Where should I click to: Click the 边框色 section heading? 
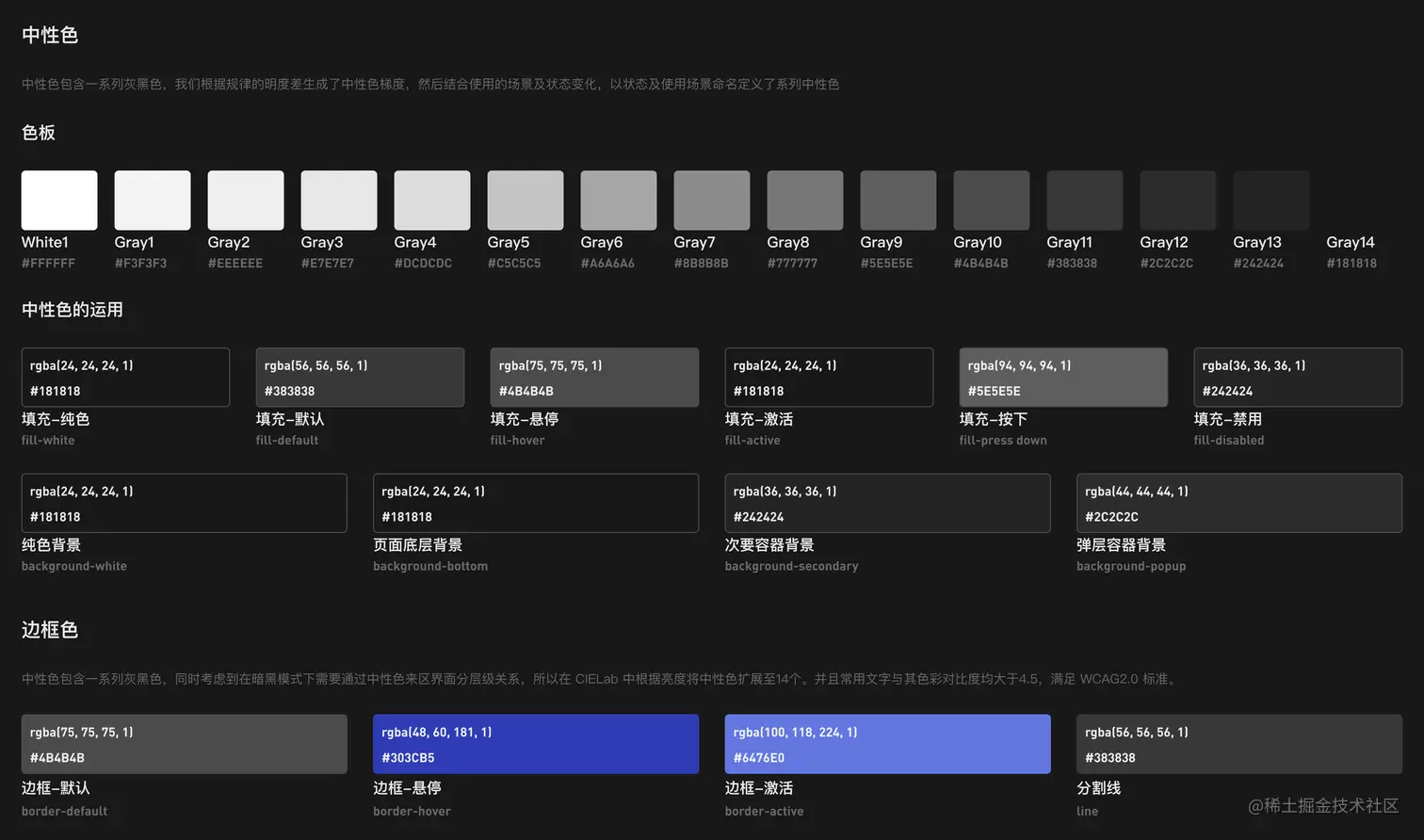[50, 630]
